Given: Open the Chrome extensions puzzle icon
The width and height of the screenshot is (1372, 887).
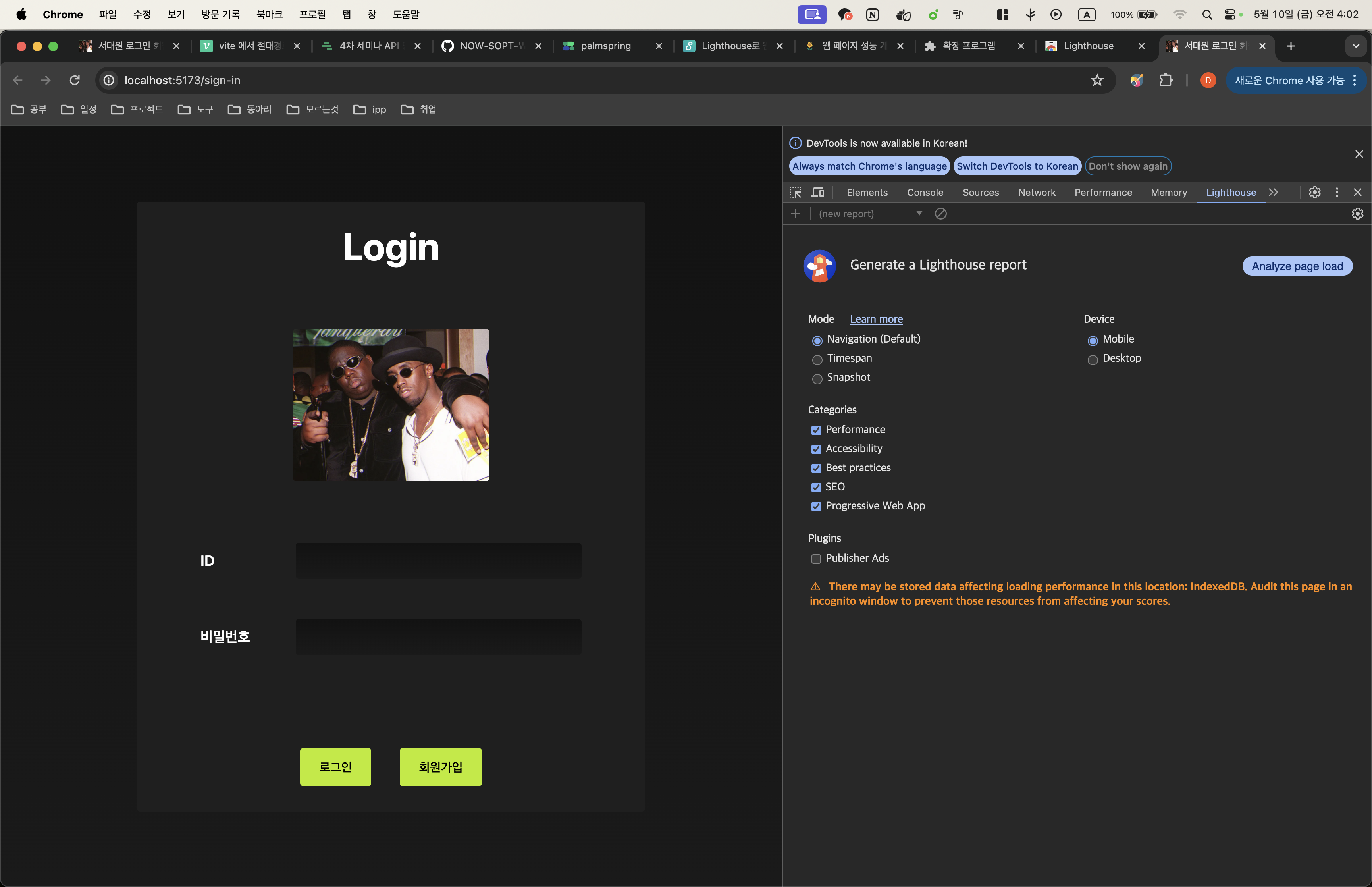Looking at the screenshot, I should (x=1166, y=80).
